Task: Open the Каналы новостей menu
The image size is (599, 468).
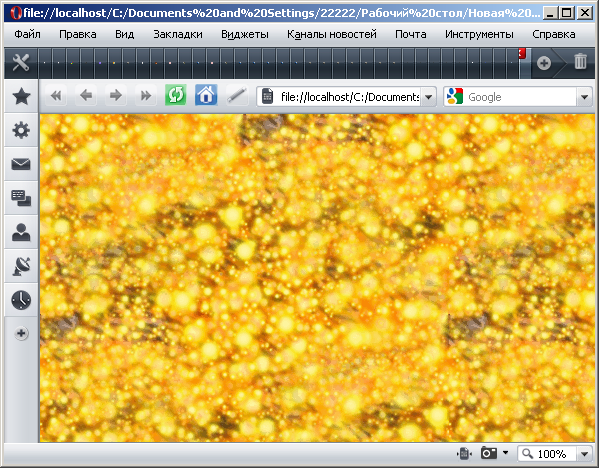Action: pos(332,34)
